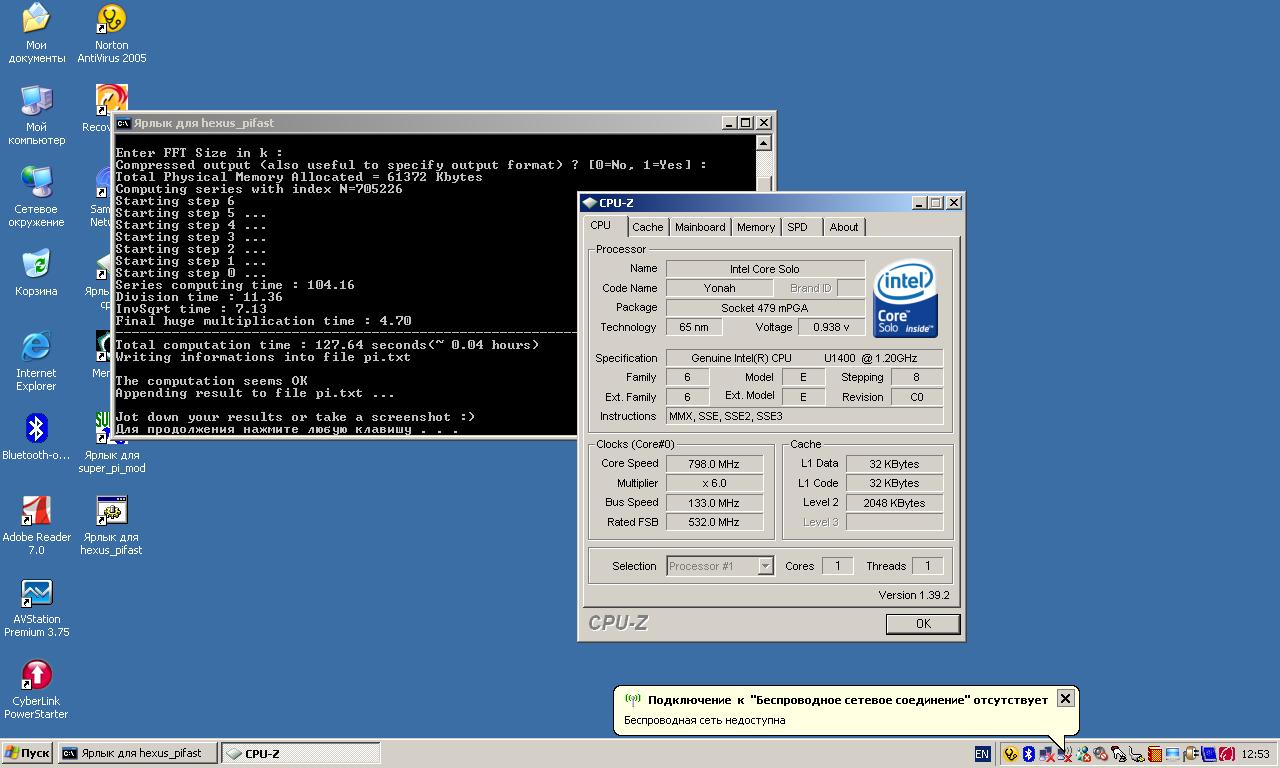Image resolution: width=1280 pixels, height=768 pixels.
Task: Click the CPU-Z title bar icon
Action: tap(589, 203)
